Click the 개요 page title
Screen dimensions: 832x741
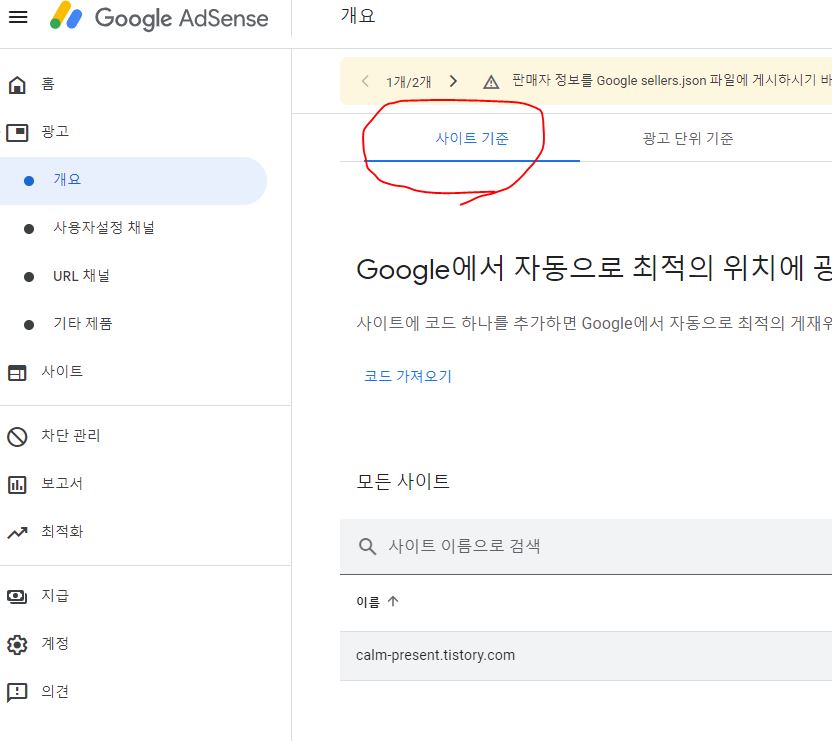coord(358,16)
